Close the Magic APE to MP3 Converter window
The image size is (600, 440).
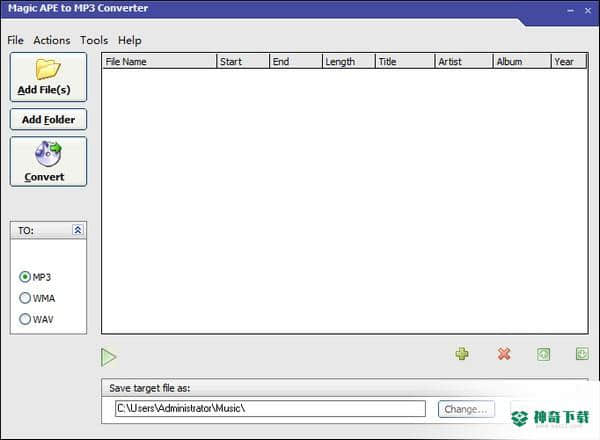(588, 11)
